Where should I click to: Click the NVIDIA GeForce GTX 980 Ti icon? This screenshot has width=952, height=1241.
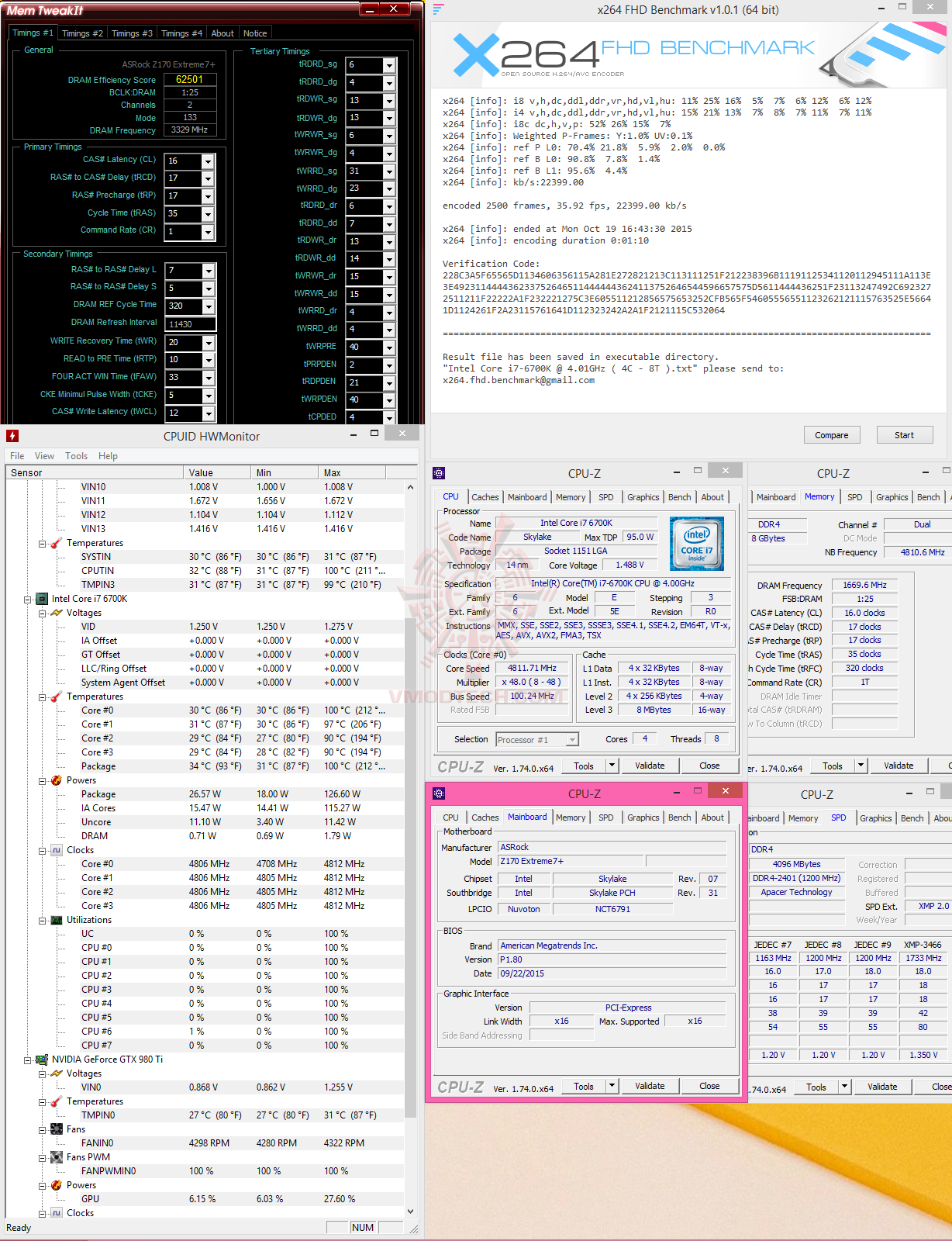tap(42, 1060)
